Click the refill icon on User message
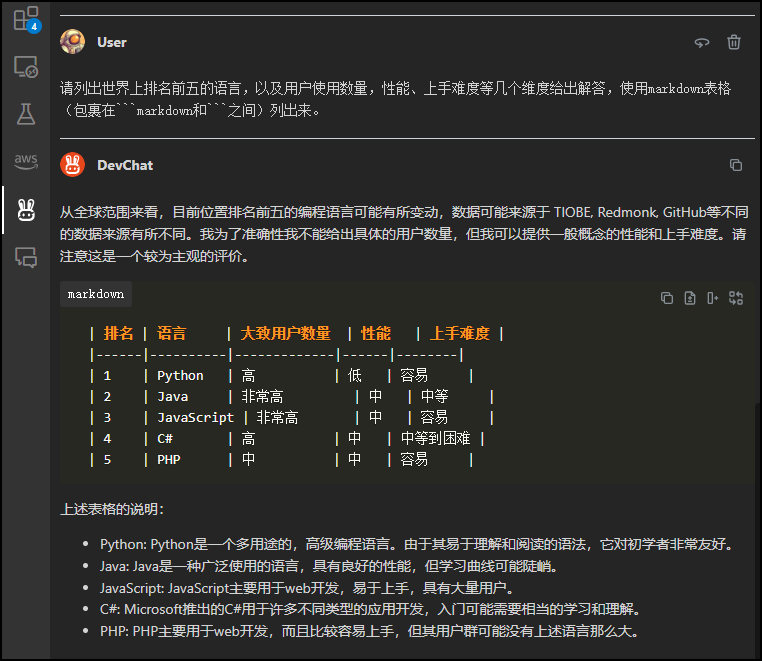This screenshot has height=661, width=762. click(x=701, y=43)
